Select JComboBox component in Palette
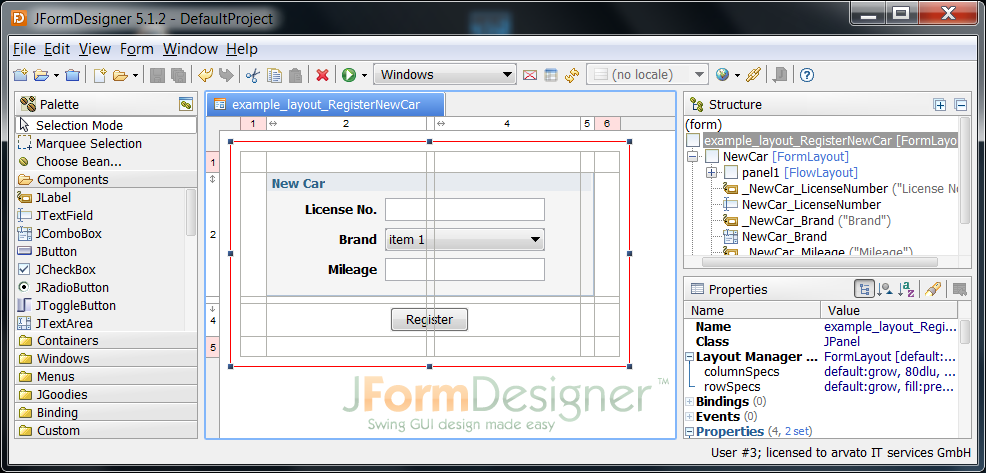This screenshot has width=986, height=473. click(x=101, y=233)
